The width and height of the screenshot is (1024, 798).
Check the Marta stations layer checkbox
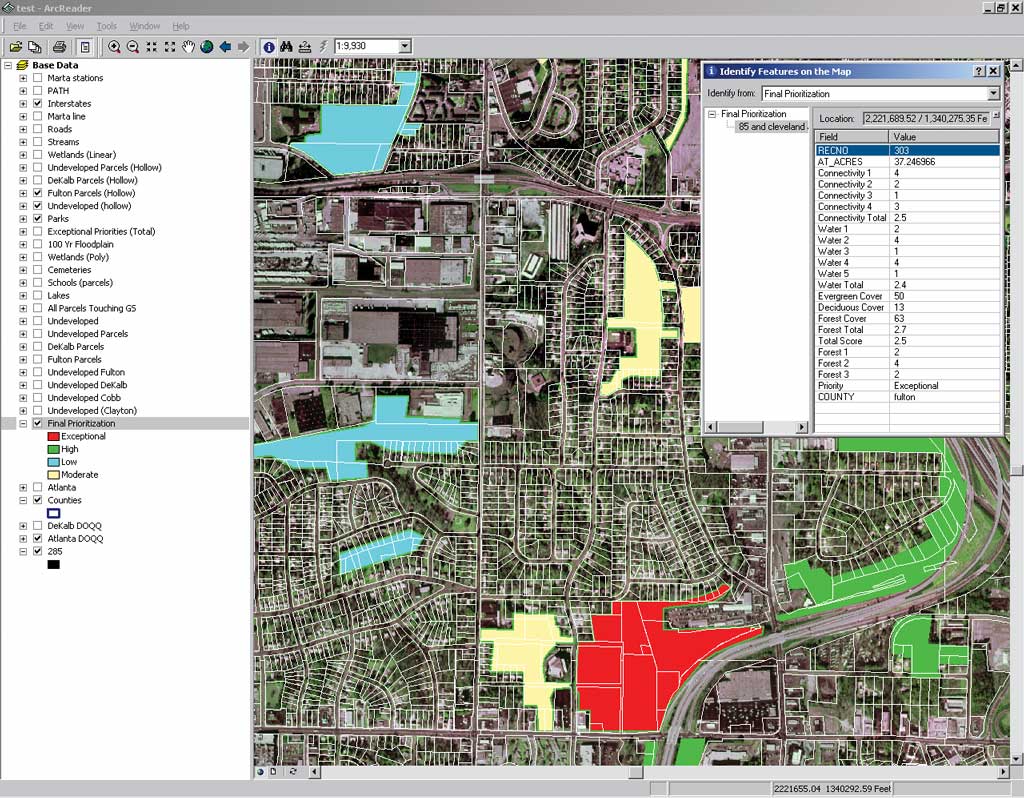(x=37, y=78)
